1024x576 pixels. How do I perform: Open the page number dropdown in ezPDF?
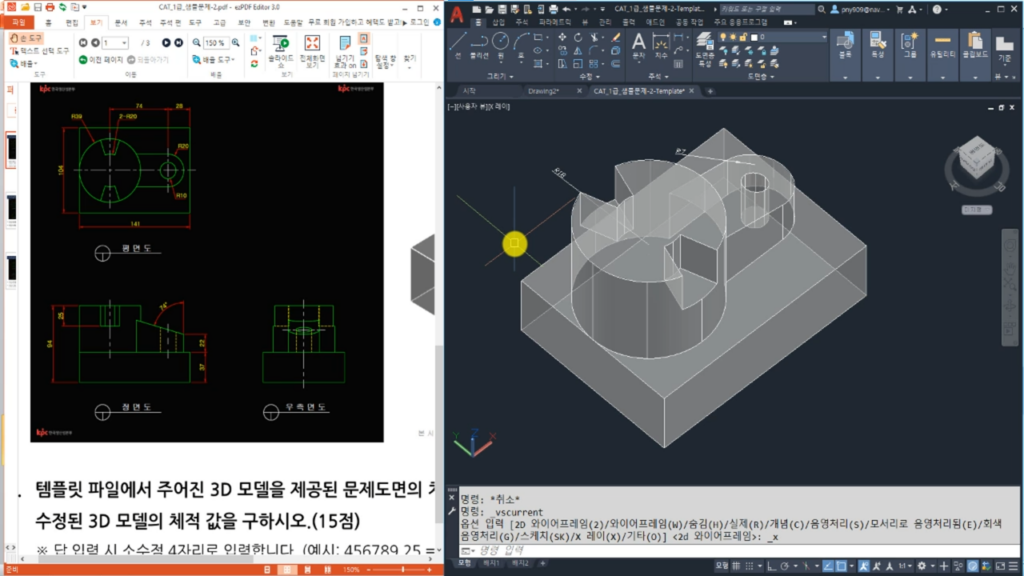pyautogui.click(x=124, y=43)
